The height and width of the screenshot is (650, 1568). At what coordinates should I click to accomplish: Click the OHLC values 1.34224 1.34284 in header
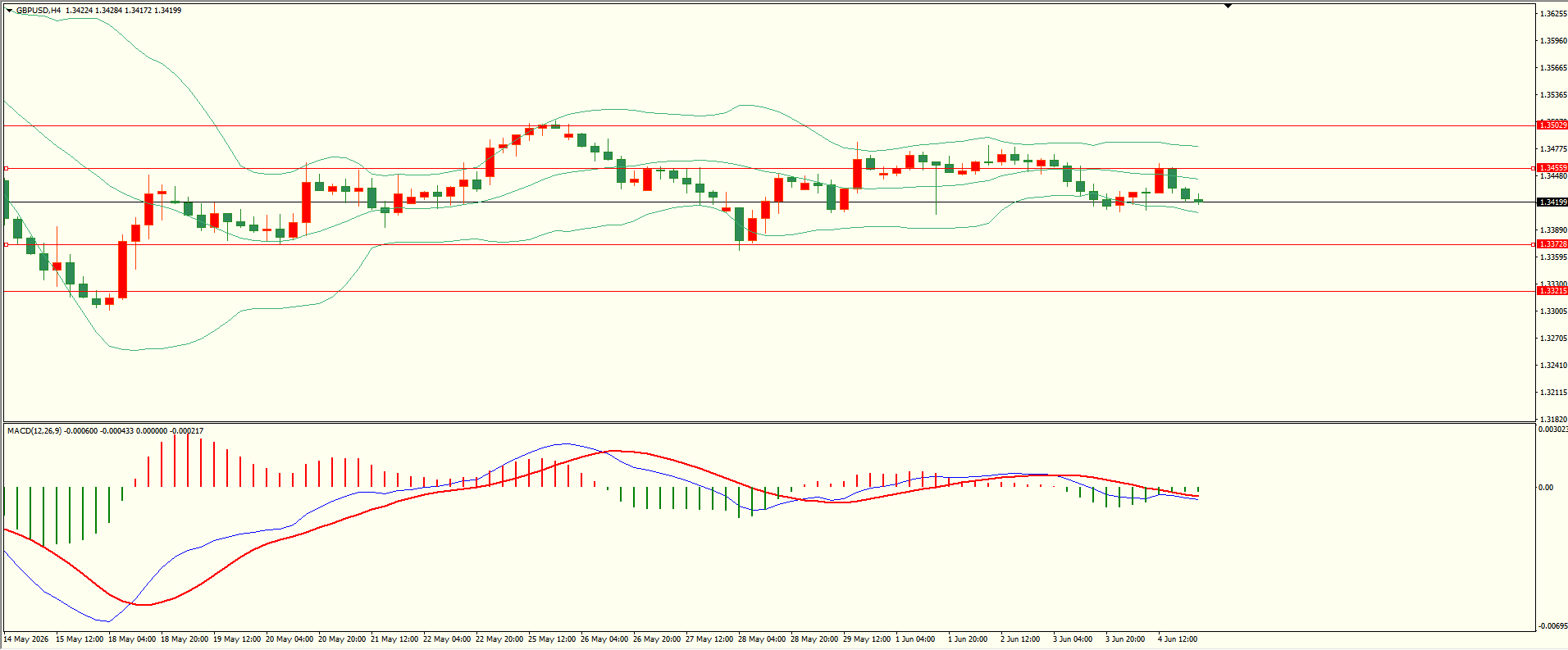[93, 11]
